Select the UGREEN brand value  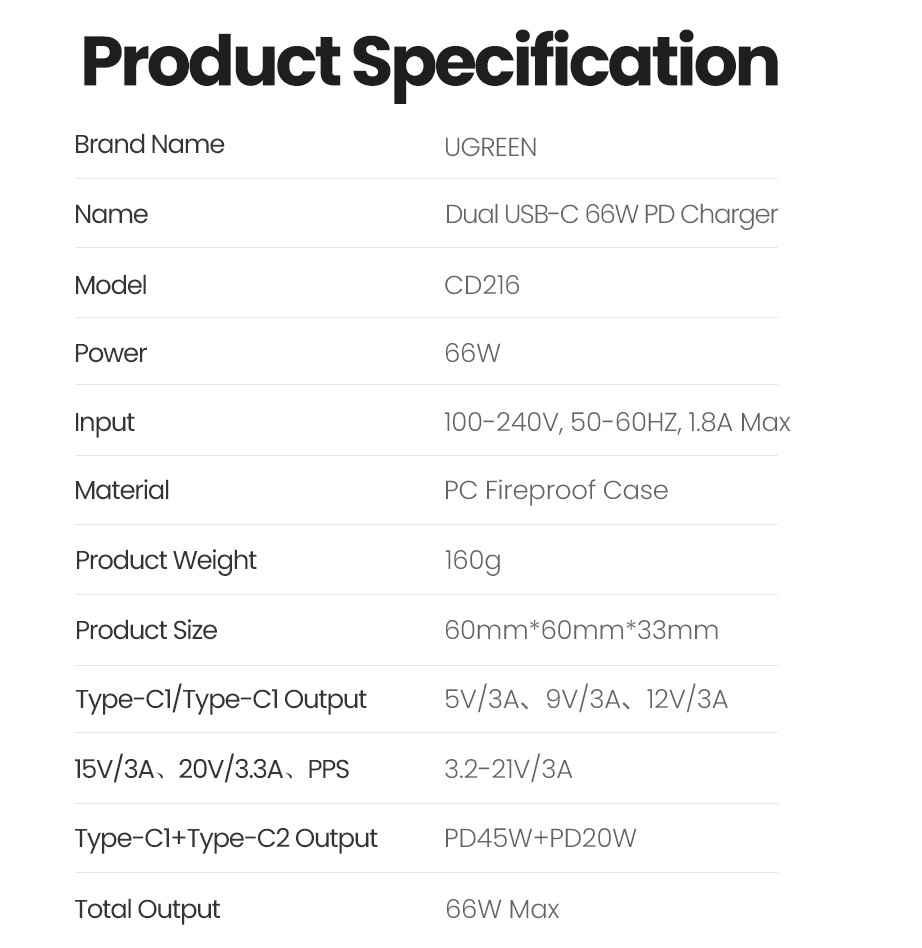490,147
